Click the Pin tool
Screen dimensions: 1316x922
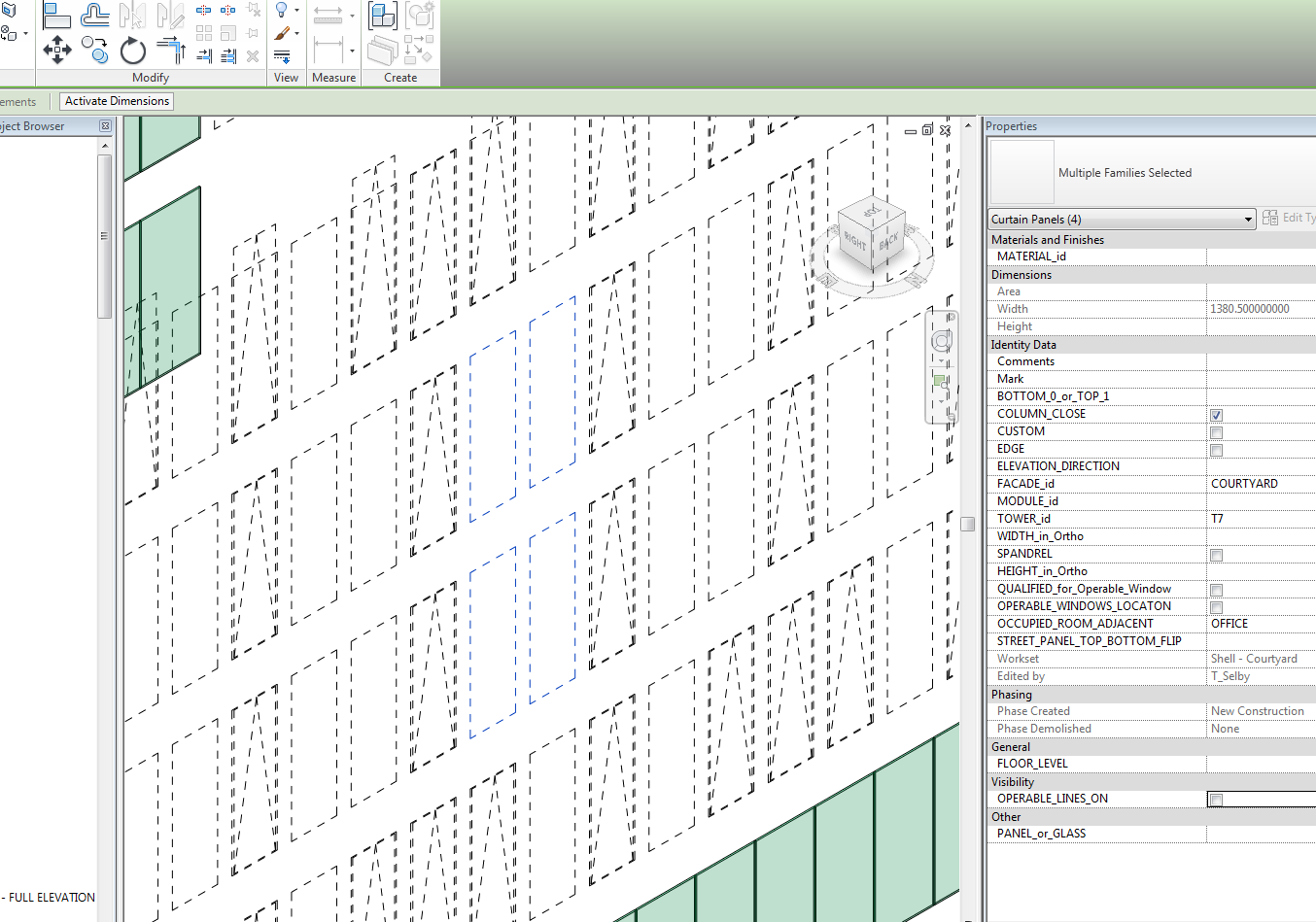(252, 33)
